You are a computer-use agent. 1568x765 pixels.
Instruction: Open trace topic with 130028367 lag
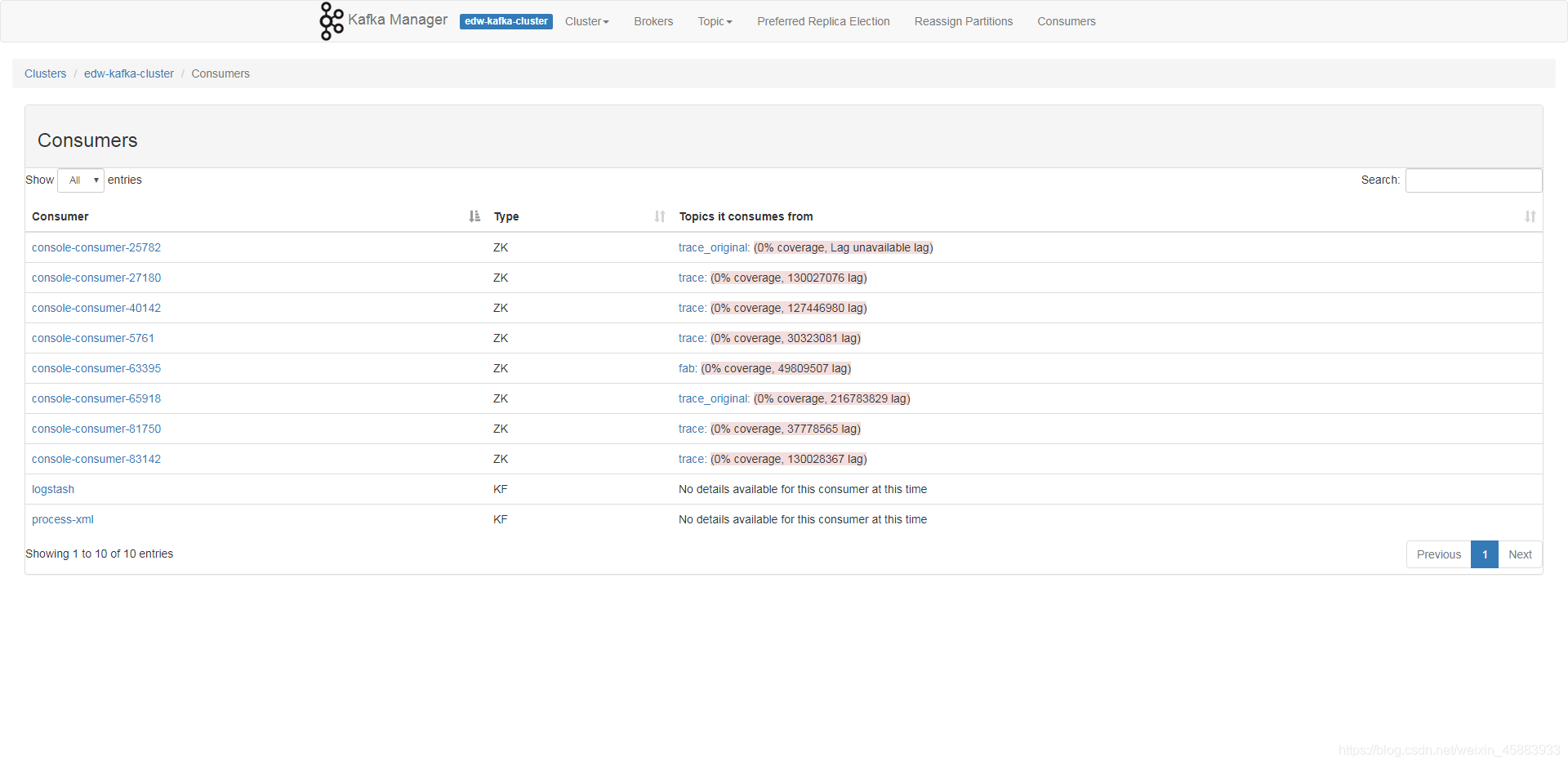pyautogui.click(x=692, y=459)
